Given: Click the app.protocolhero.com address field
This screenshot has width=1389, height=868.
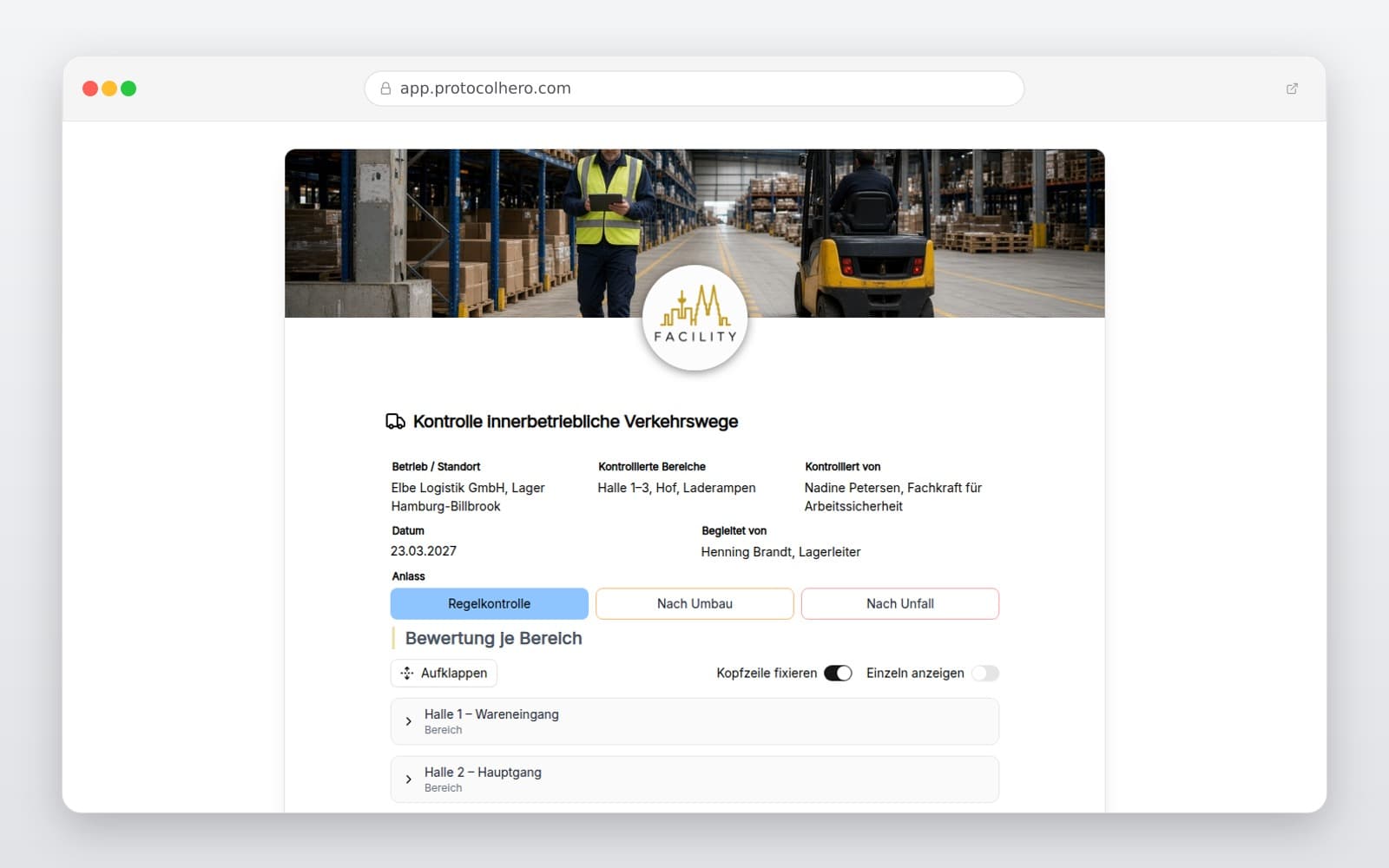Looking at the screenshot, I should pos(694,89).
